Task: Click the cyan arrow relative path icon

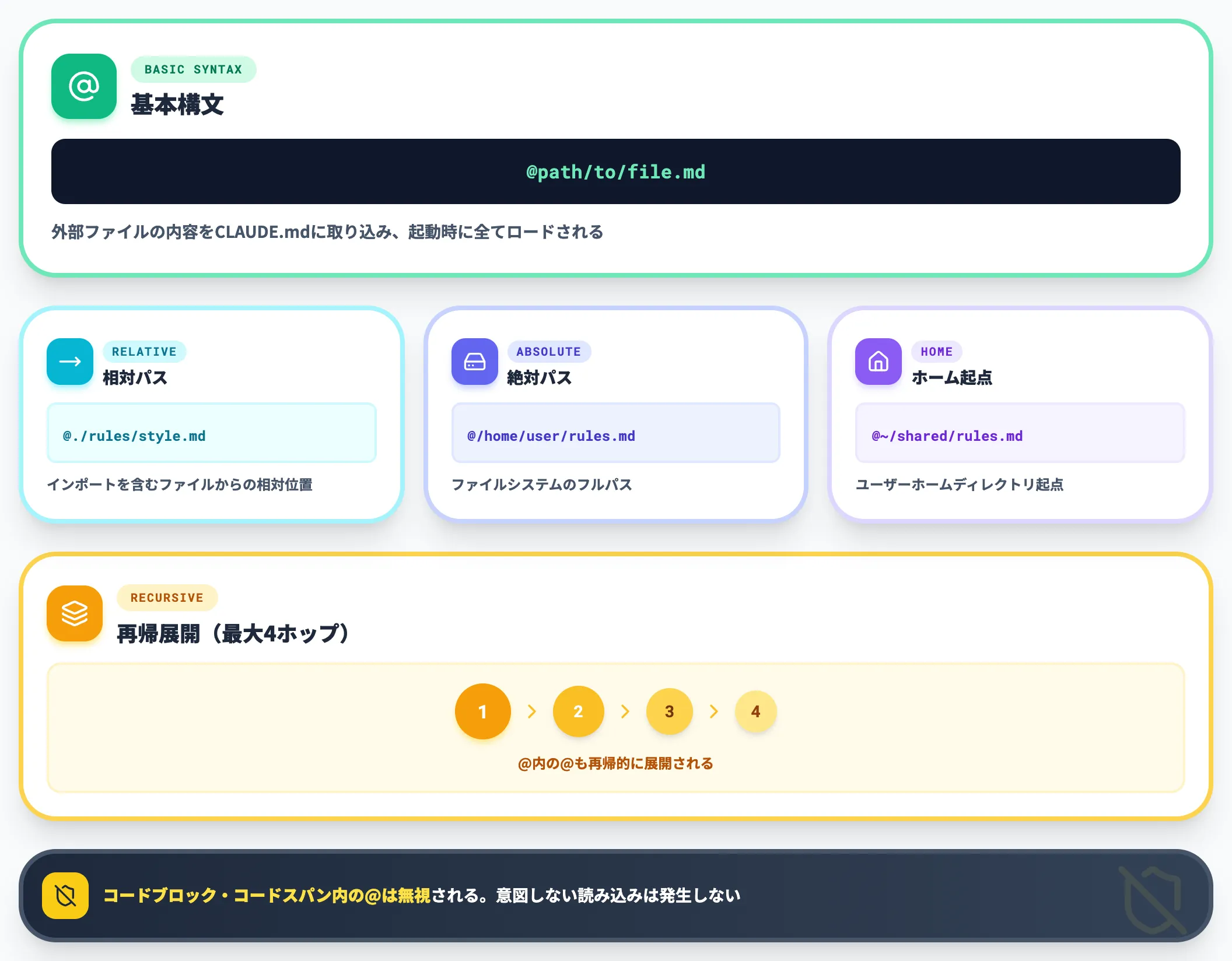Action: [70, 362]
